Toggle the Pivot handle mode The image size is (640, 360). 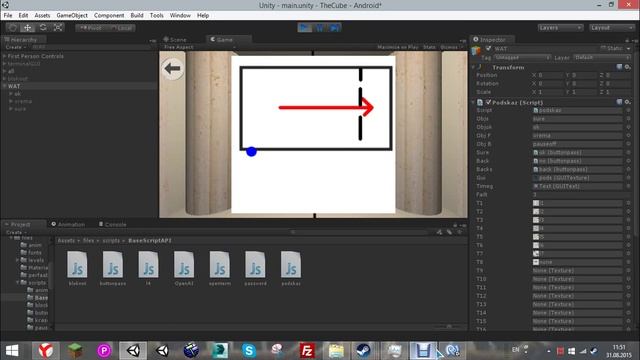91,28
